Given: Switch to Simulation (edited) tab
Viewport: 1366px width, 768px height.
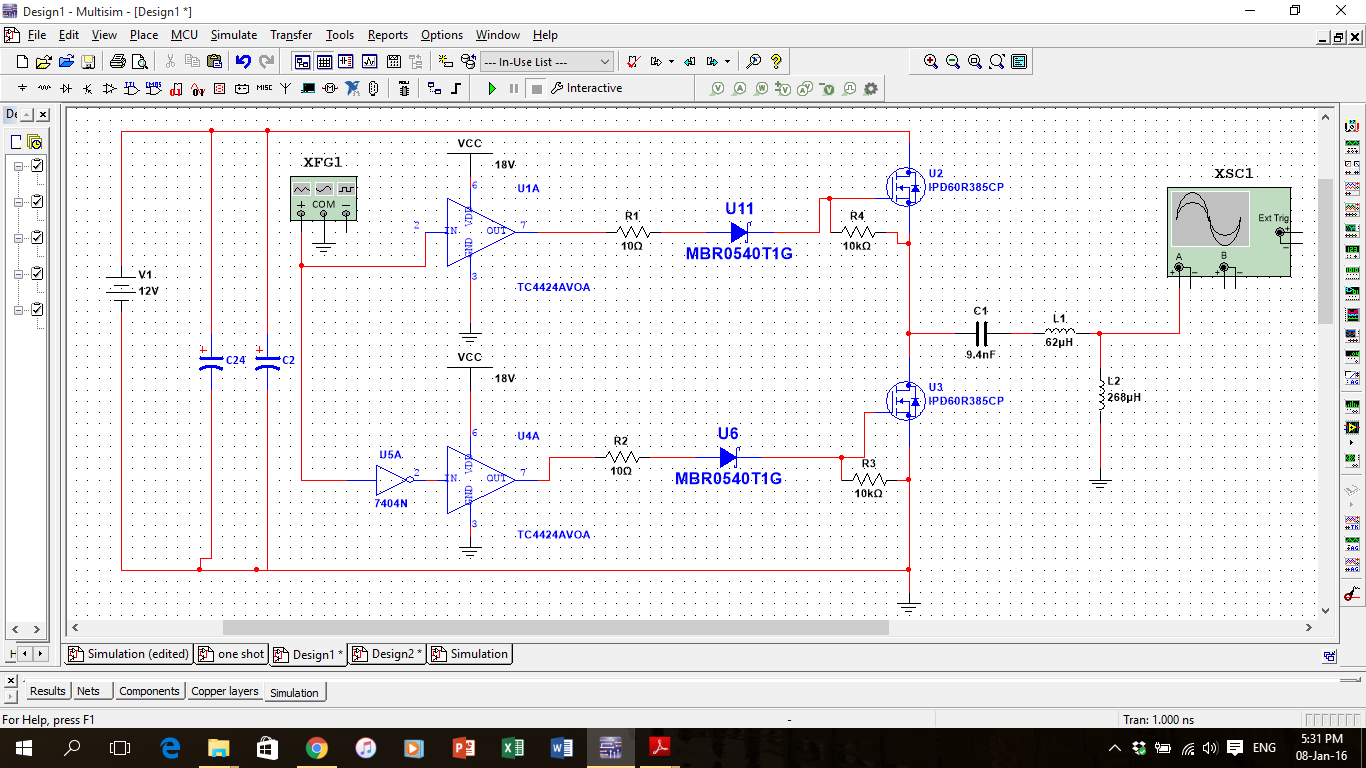Looking at the screenshot, I should 129,654.
